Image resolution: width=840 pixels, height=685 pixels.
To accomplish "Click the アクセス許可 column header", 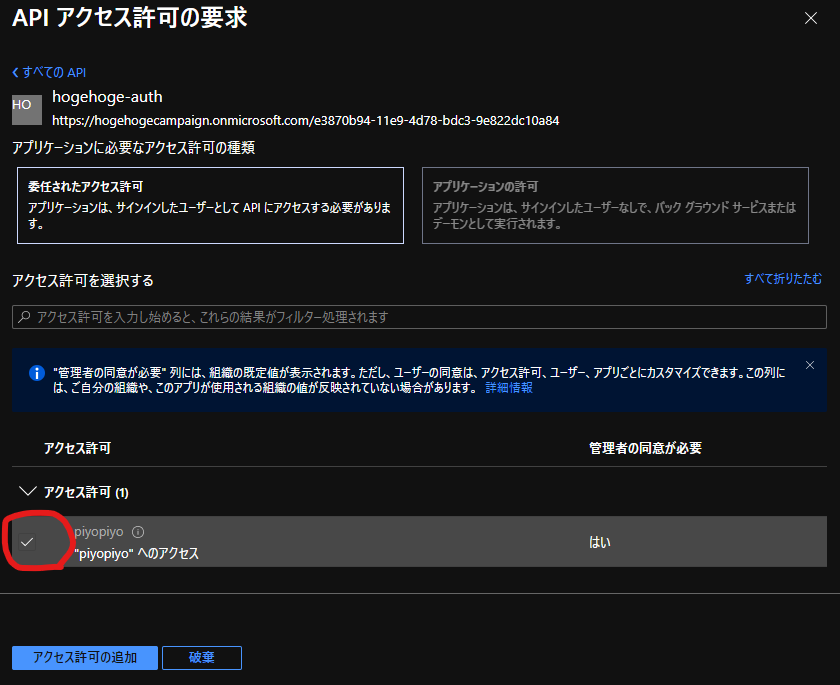I will [x=77, y=448].
